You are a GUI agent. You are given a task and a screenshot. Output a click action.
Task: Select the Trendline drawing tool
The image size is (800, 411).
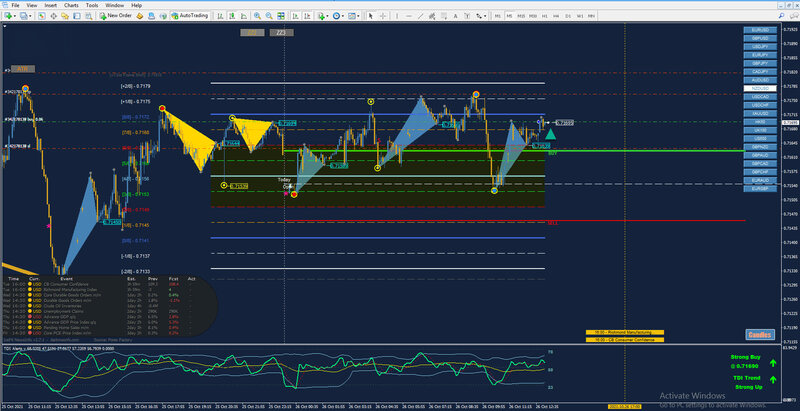click(420, 16)
